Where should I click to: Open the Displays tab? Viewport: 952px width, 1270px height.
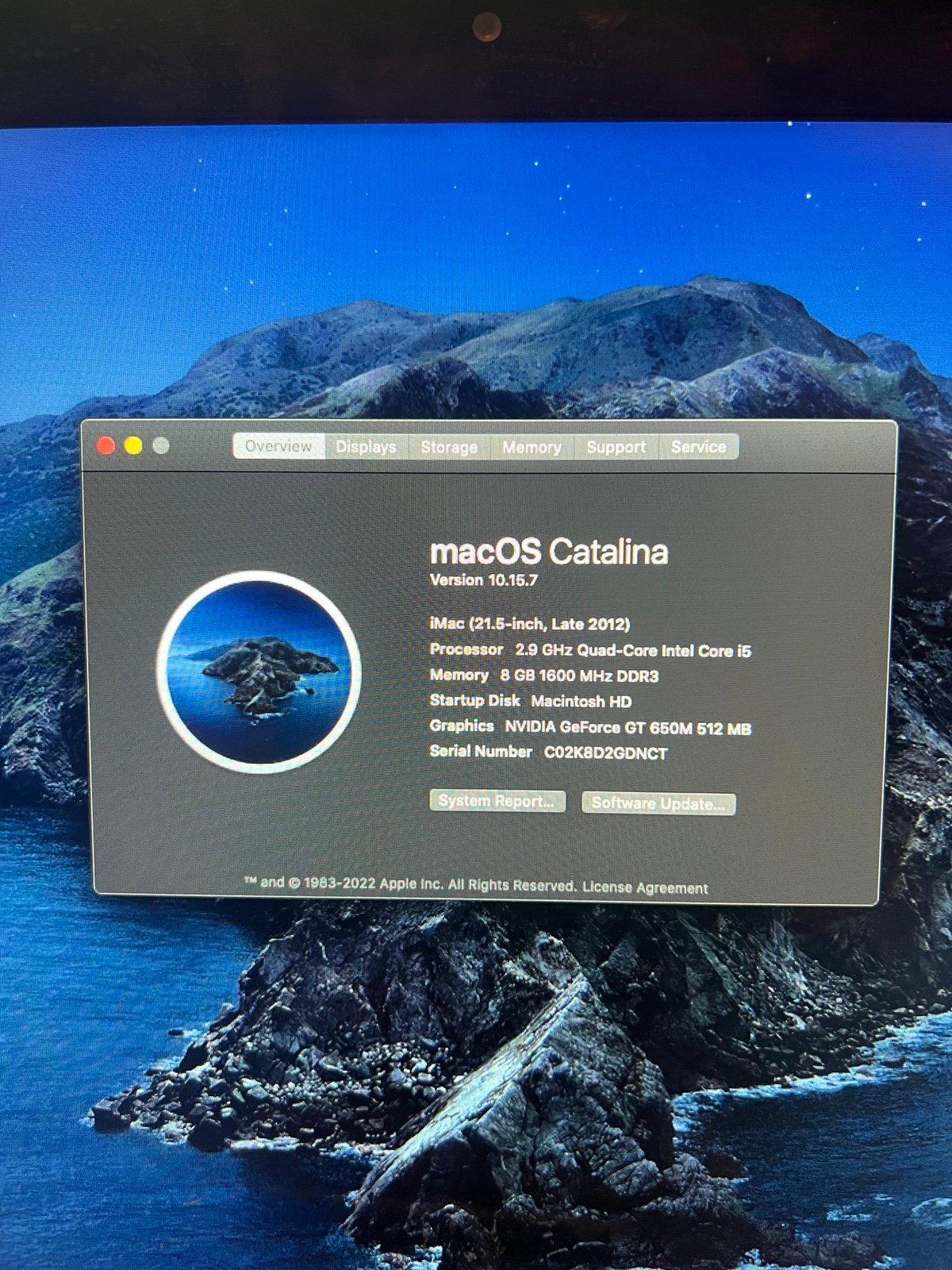(x=366, y=447)
